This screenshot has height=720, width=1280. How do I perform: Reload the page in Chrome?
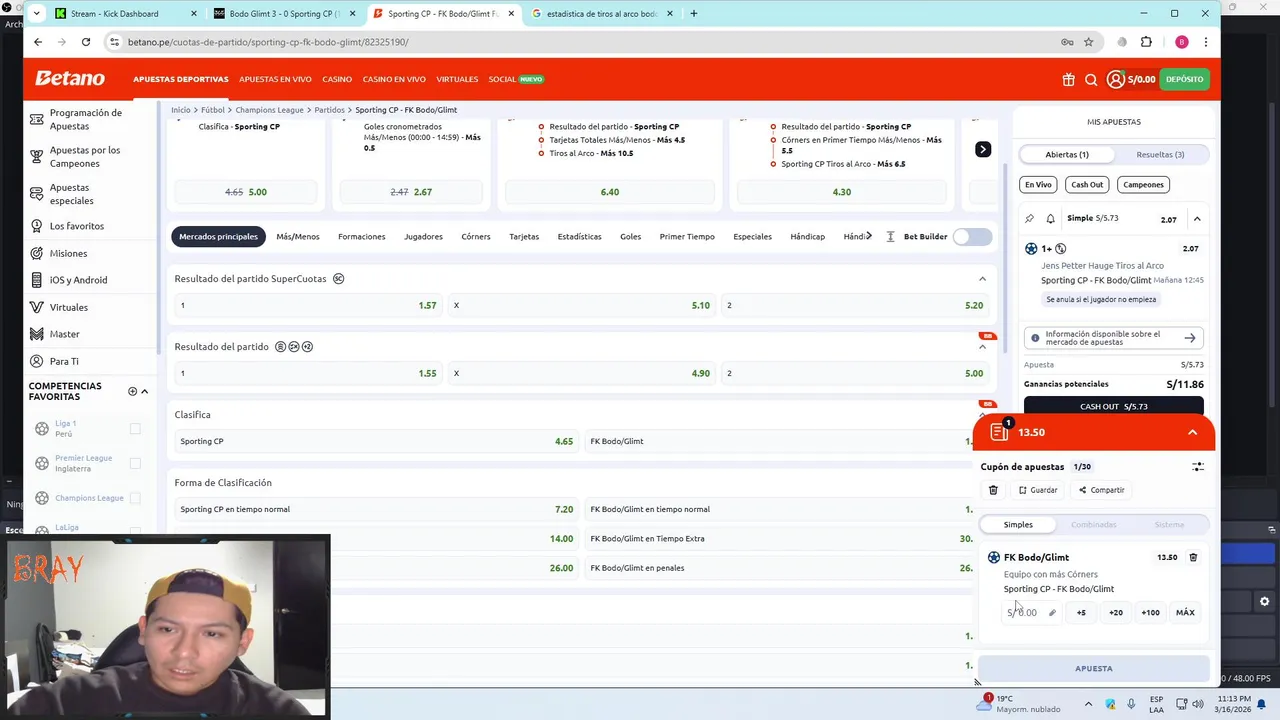tap(86, 42)
